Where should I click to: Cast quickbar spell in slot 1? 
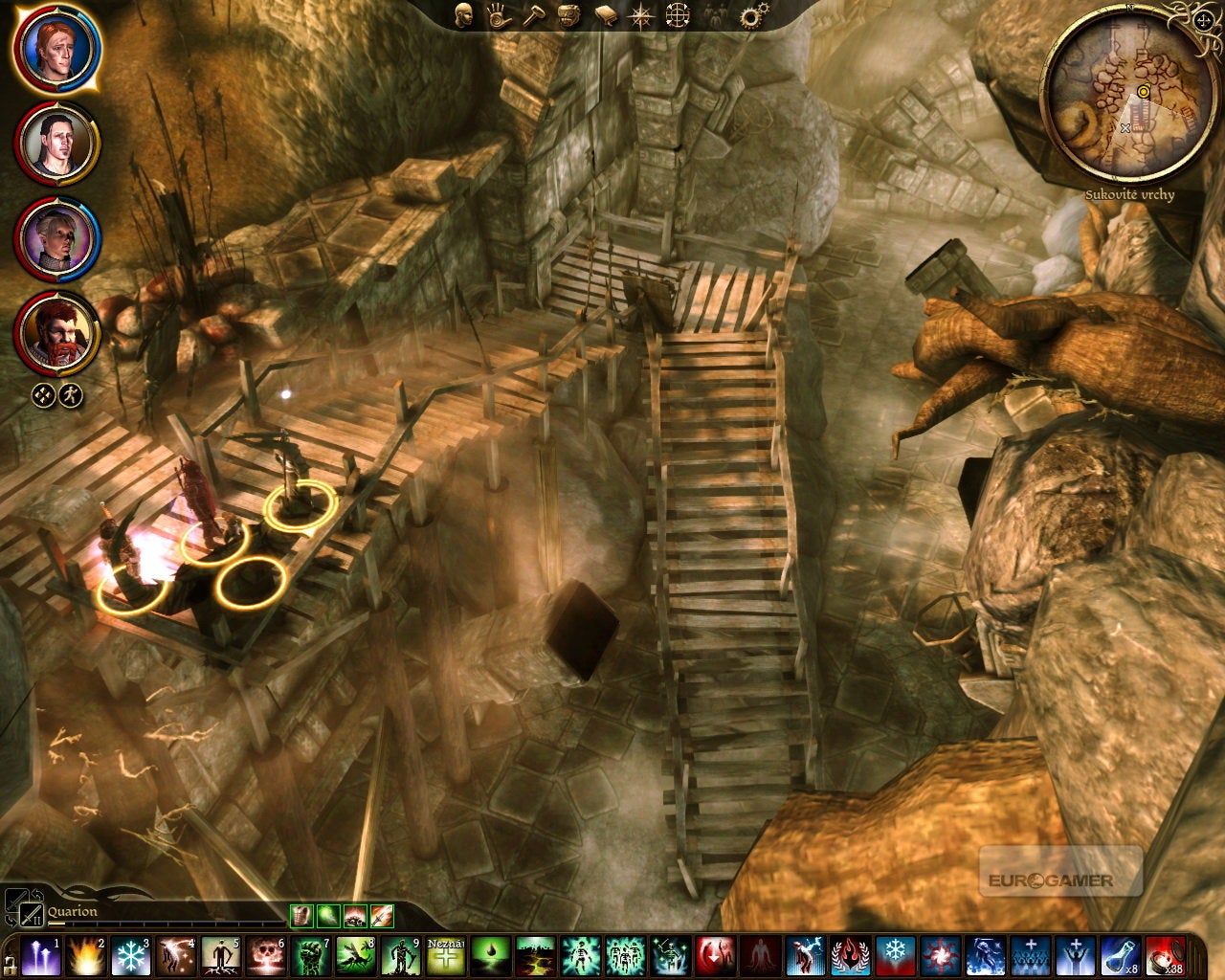pyautogui.click(x=40, y=956)
